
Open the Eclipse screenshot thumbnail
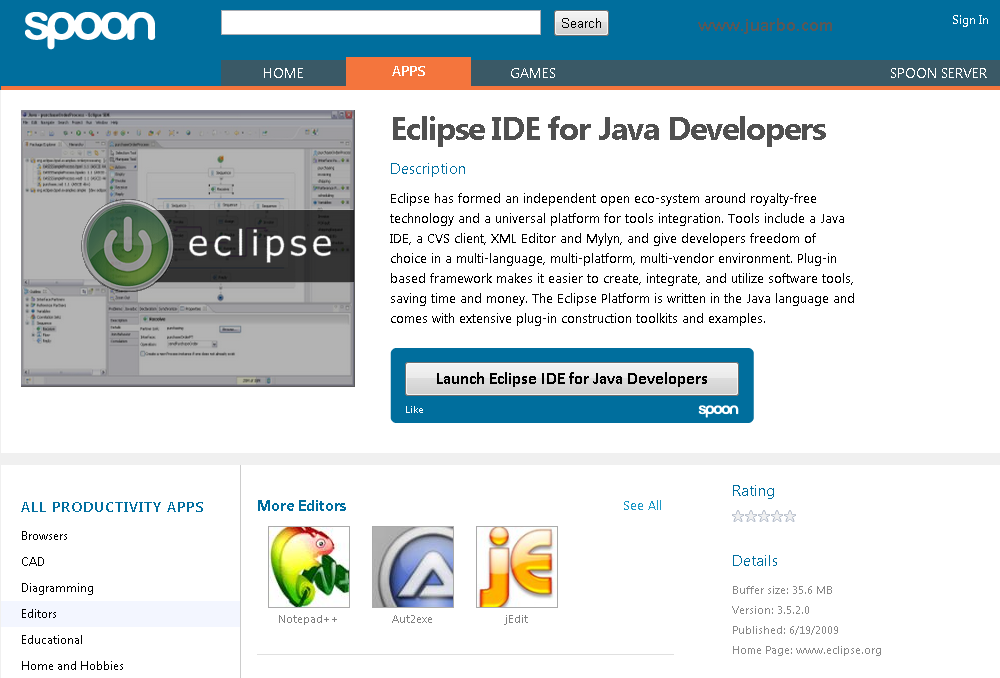188,248
